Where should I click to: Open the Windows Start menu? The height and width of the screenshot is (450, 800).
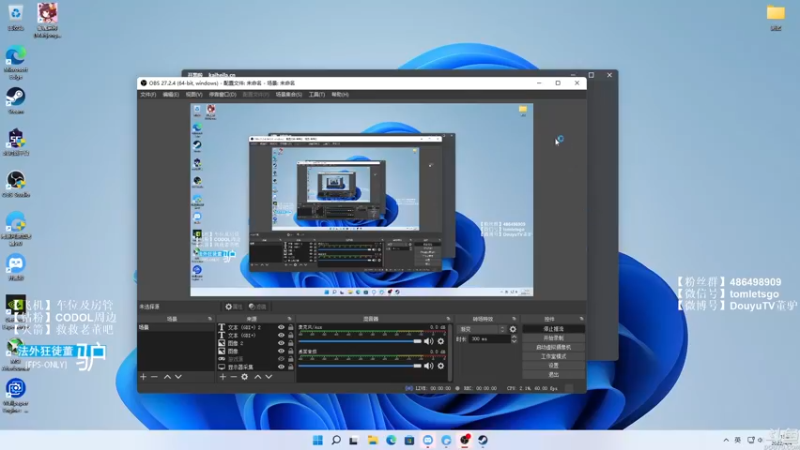(317, 440)
